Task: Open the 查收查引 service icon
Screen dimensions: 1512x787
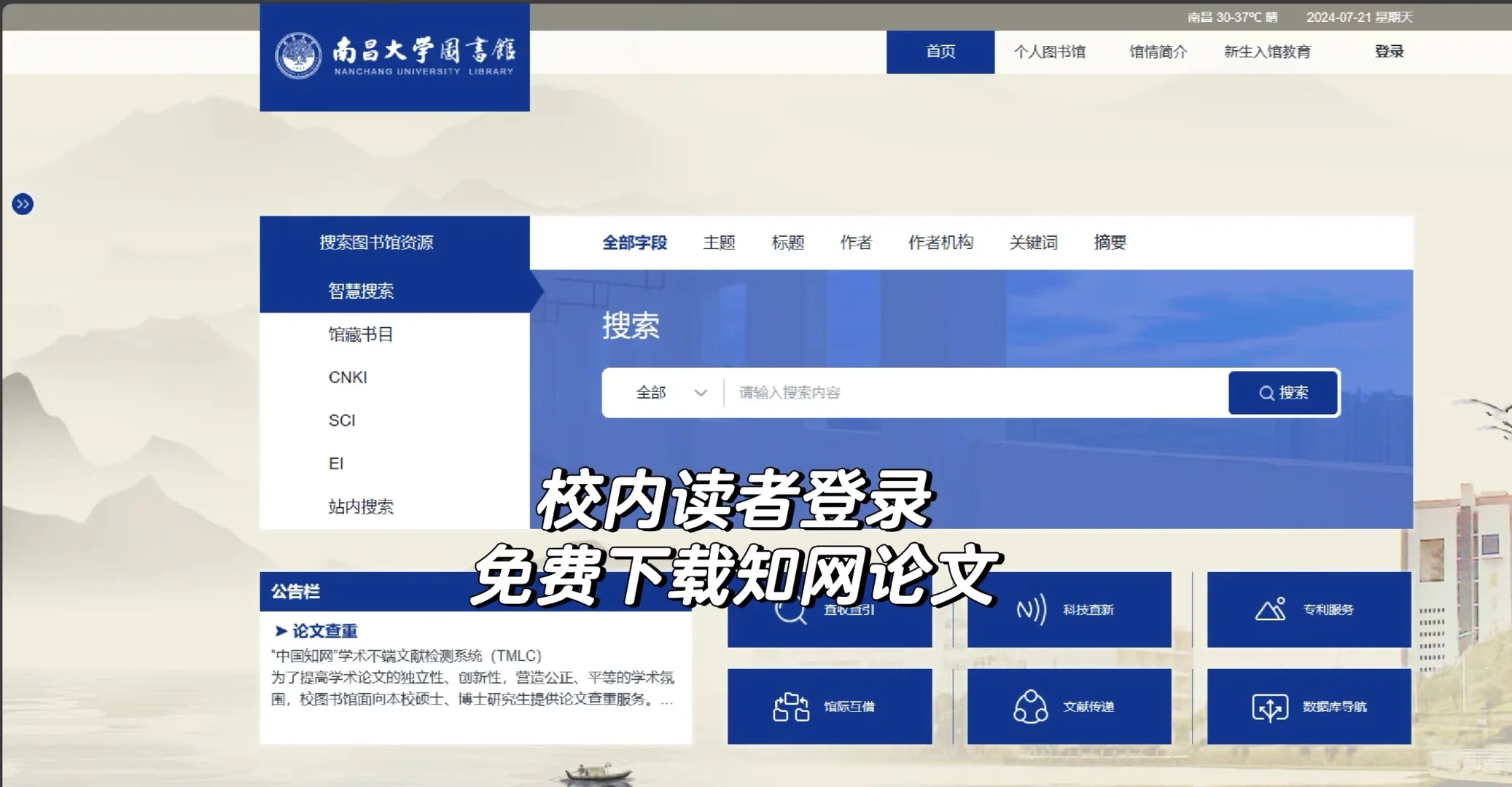Action: tap(829, 610)
